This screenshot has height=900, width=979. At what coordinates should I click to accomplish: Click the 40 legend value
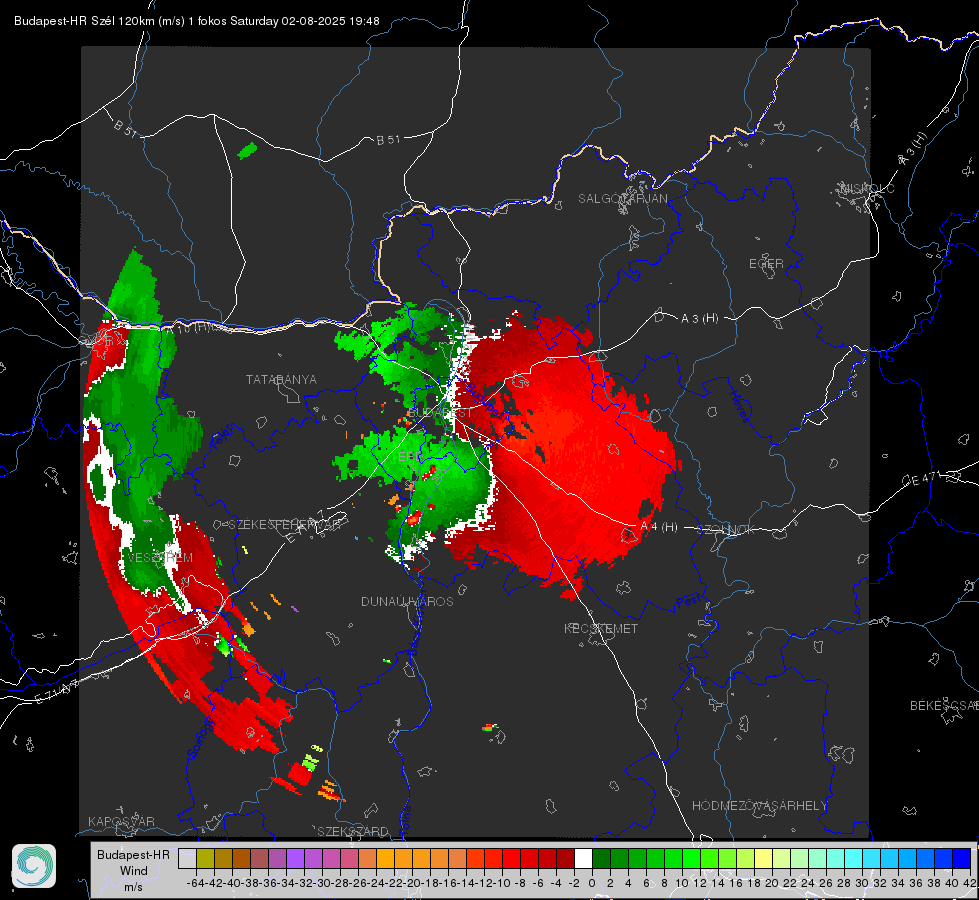click(x=952, y=883)
